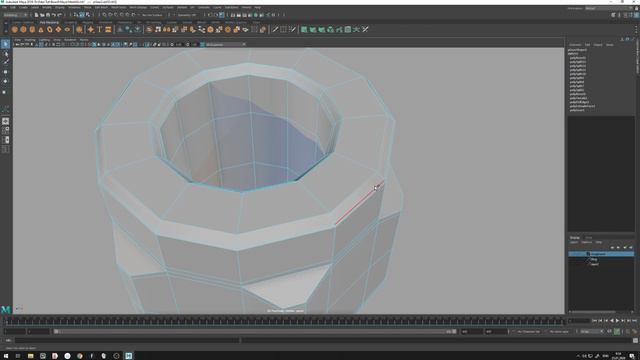This screenshot has width=640, height=360.
Task: Click the time slider frame ruler
Action: tap(286, 321)
